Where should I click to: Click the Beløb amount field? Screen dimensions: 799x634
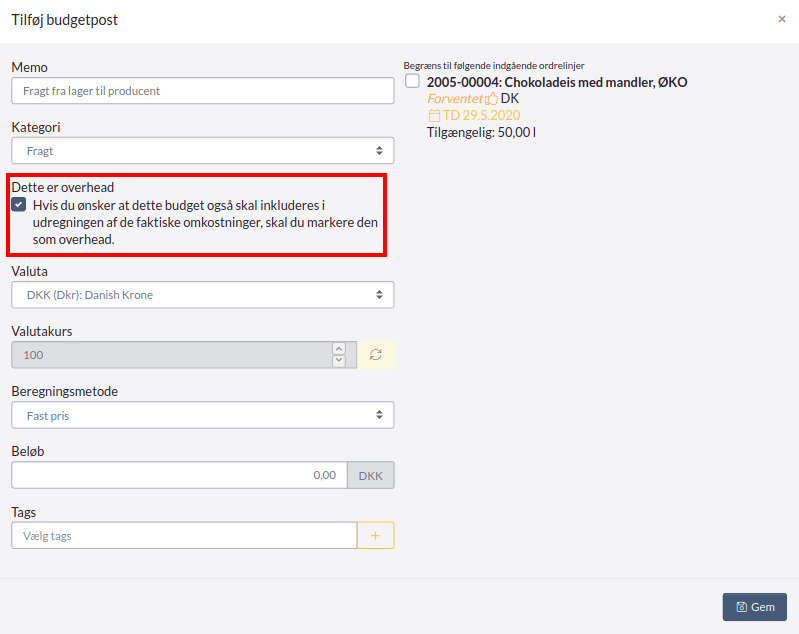click(179, 475)
